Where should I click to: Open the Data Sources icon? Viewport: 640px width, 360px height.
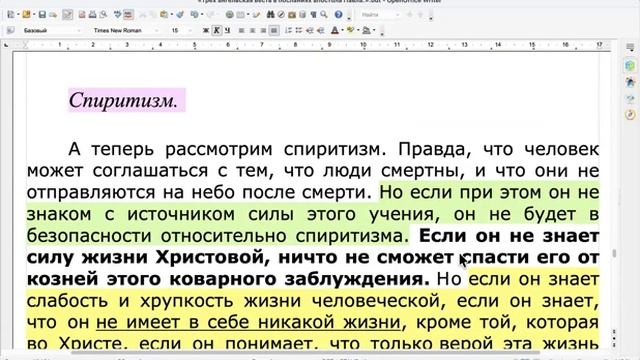302,15
